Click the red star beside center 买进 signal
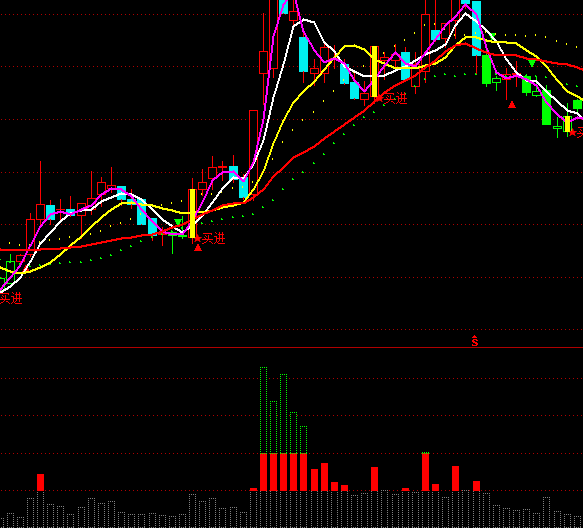Screen dimensions: 583x528 tap(197, 238)
